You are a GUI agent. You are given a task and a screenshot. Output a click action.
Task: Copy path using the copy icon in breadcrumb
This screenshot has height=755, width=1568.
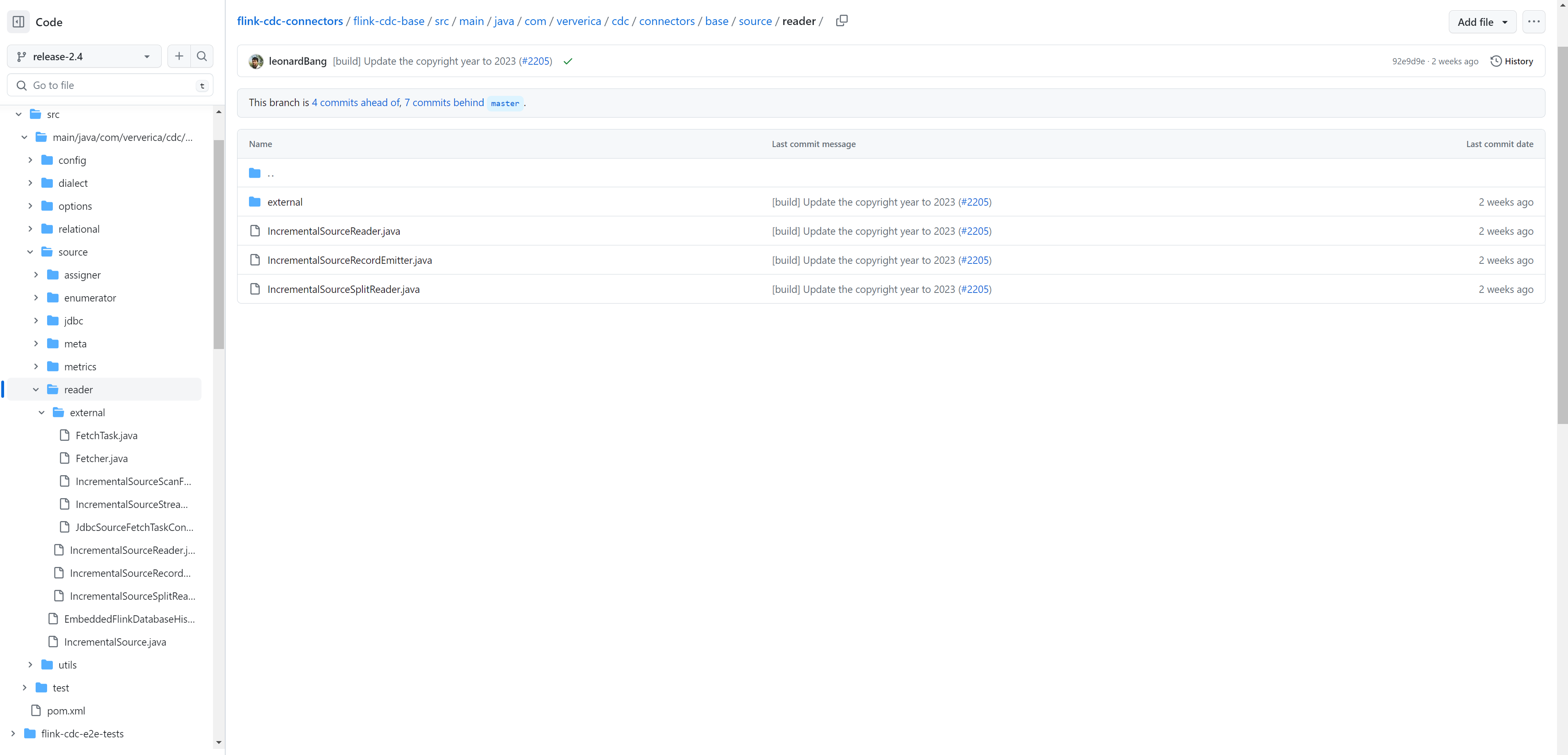pyautogui.click(x=842, y=21)
